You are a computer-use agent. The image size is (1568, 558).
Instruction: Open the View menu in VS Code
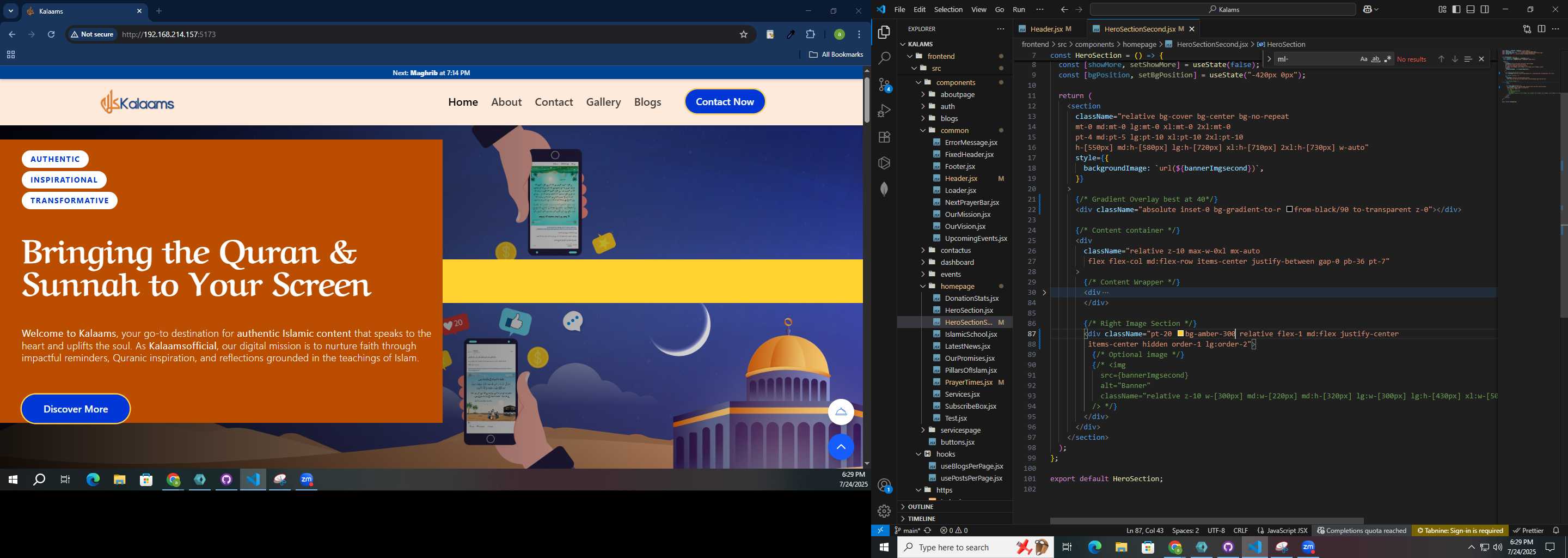coord(979,10)
